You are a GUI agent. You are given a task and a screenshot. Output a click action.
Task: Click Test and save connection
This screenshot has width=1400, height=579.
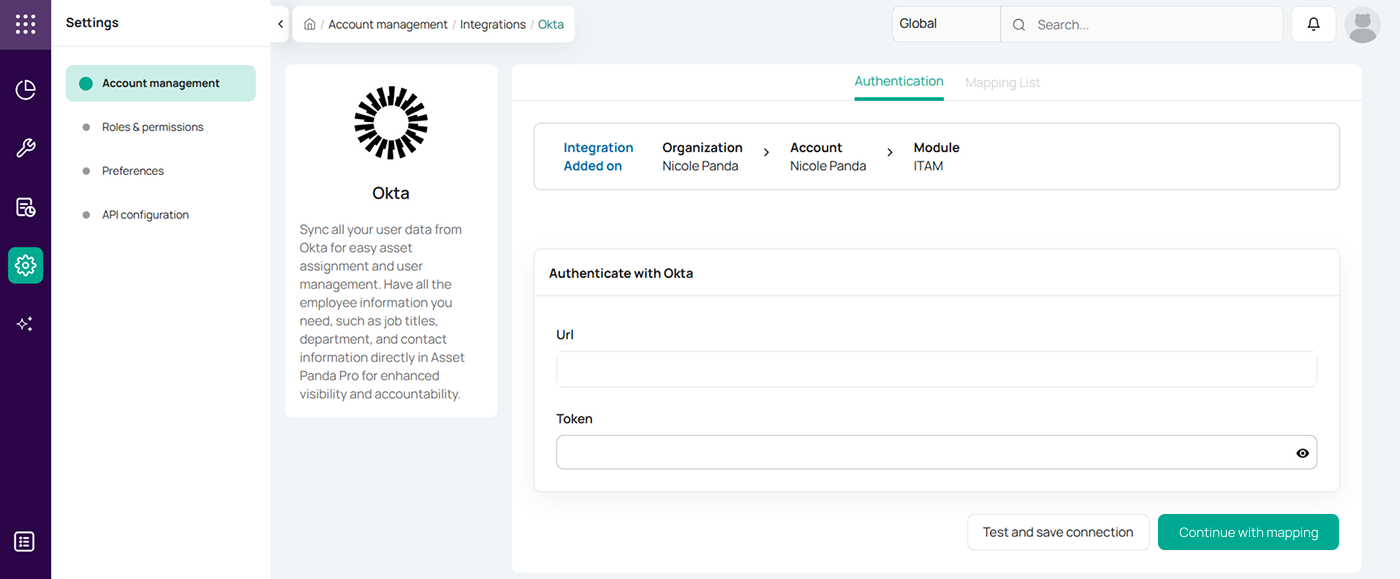pyautogui.click(x=1058, y=532)
